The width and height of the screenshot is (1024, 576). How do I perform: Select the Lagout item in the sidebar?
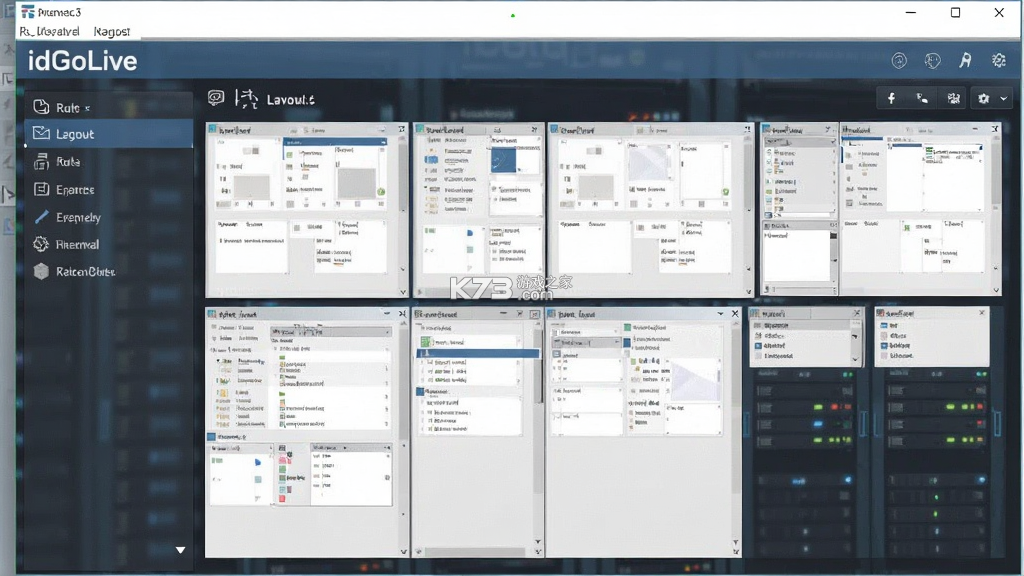pos(109,134)
